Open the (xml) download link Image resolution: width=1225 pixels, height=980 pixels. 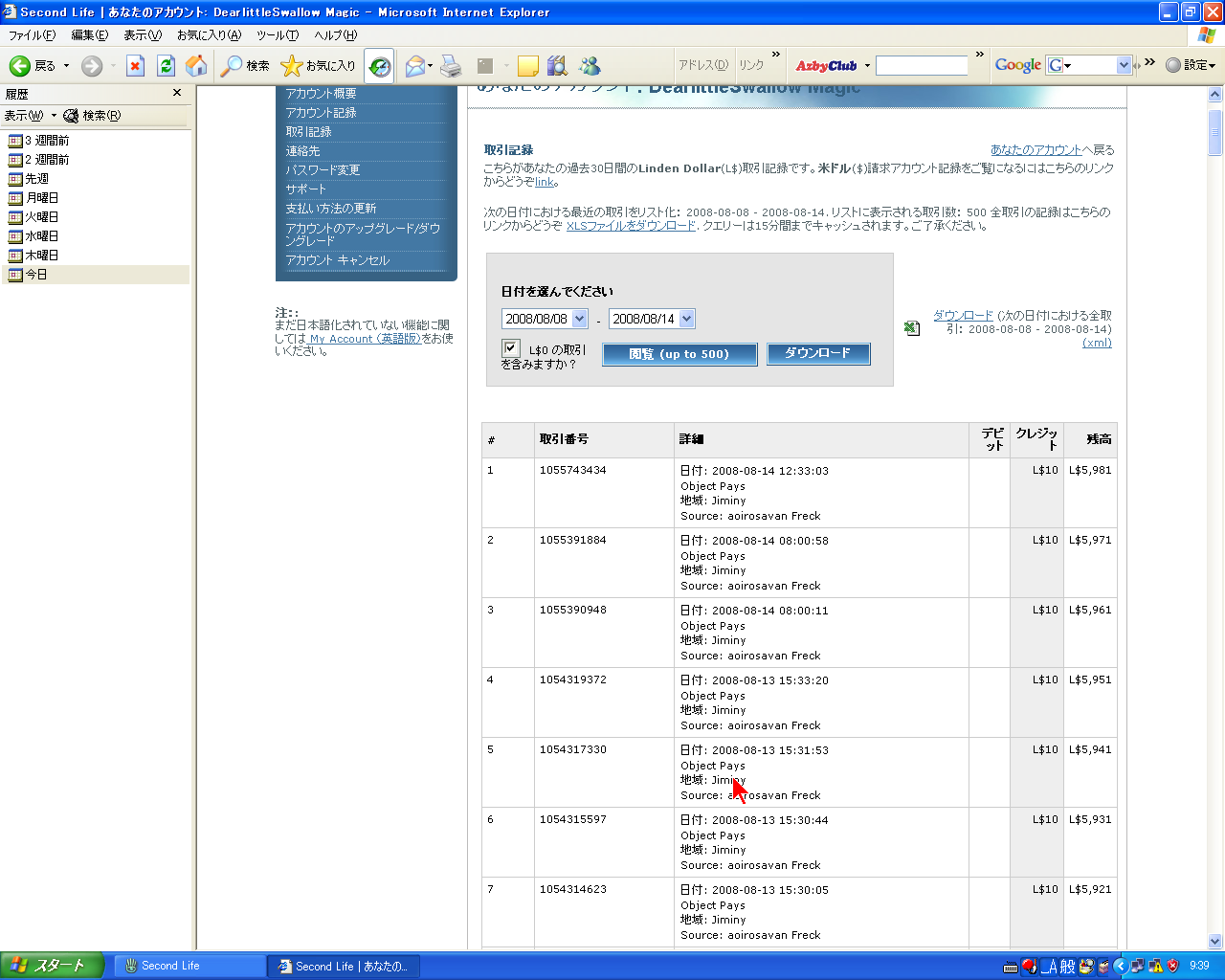point(1097,343)
